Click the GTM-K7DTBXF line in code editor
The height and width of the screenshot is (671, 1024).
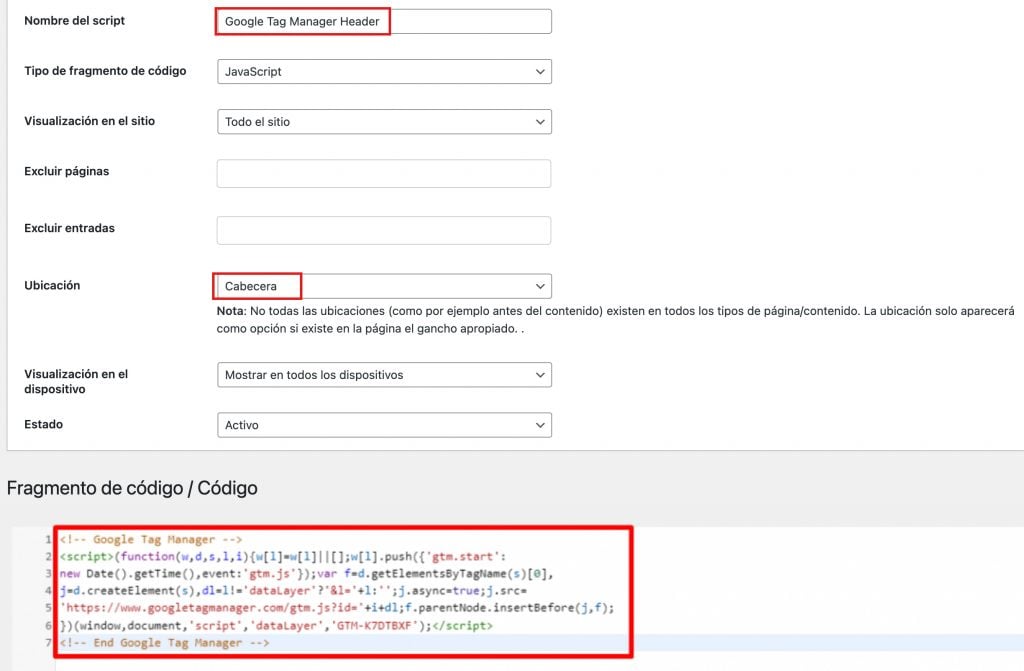pos(276,626)
